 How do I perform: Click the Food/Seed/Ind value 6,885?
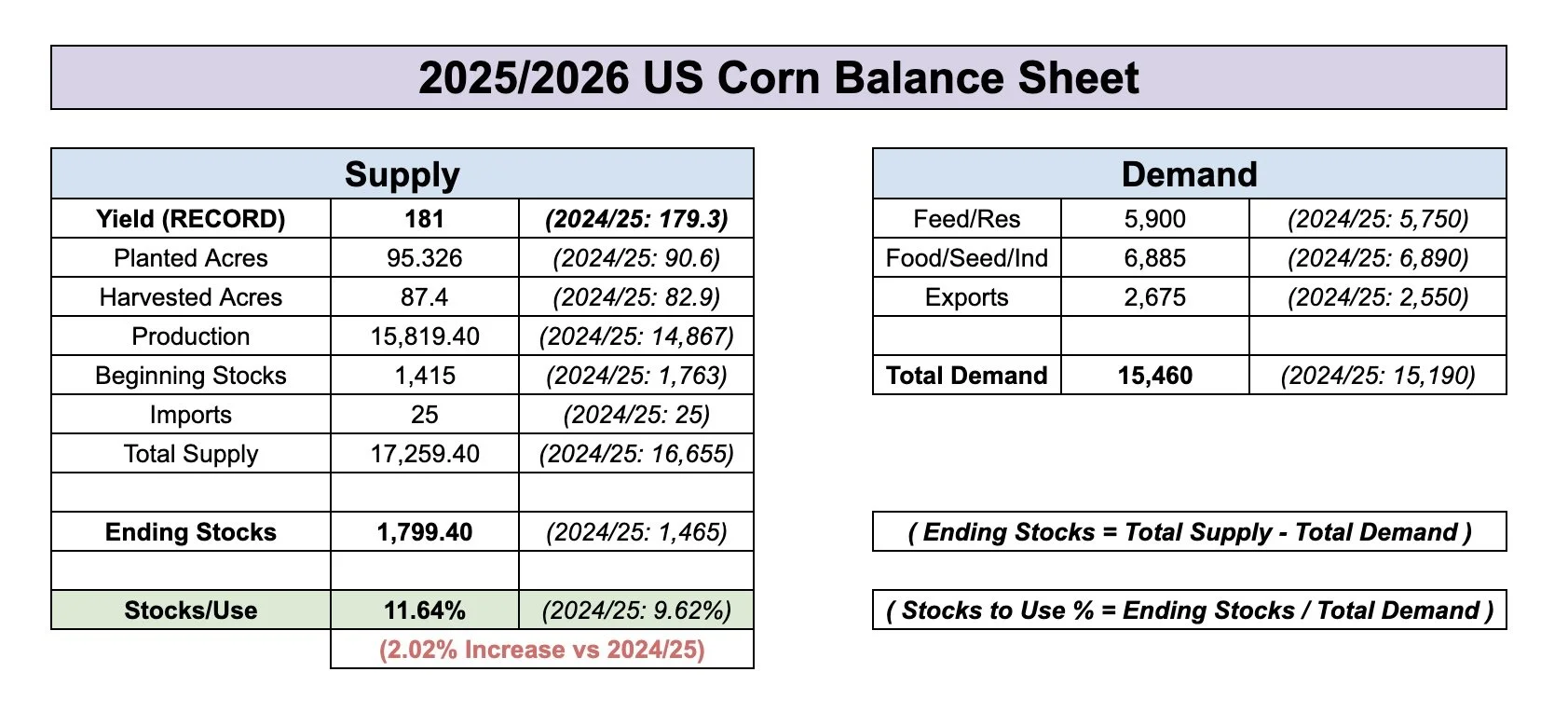pyautogui.click(x=1155, y=257)
